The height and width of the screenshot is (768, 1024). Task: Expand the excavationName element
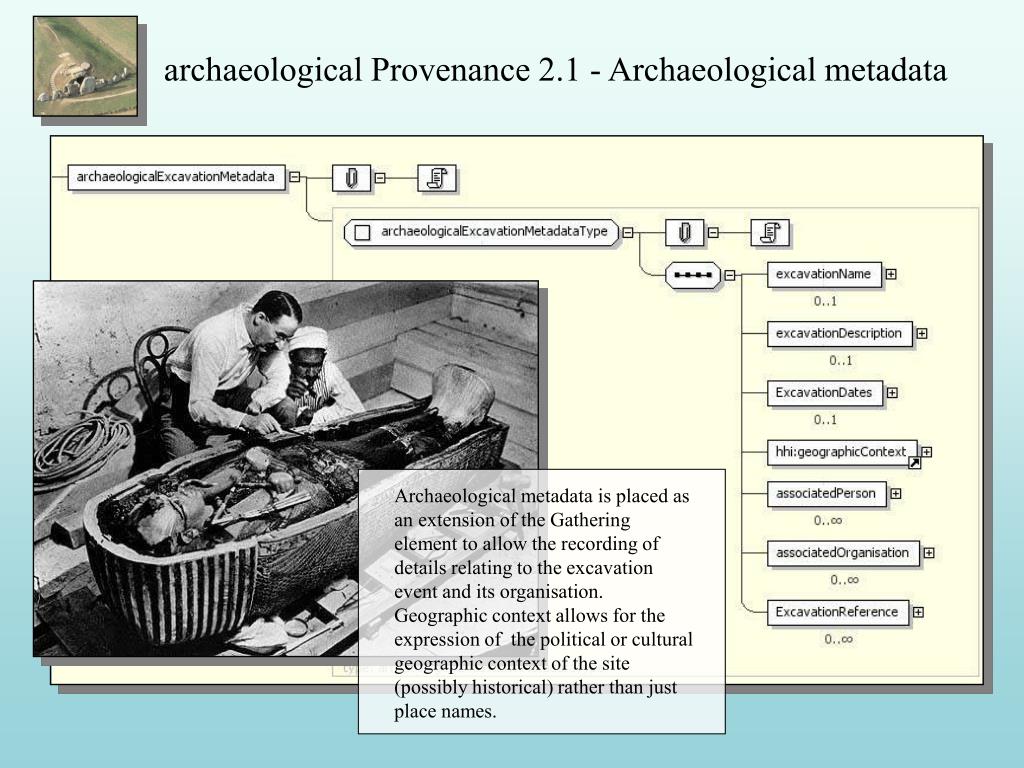coord(891,274)
